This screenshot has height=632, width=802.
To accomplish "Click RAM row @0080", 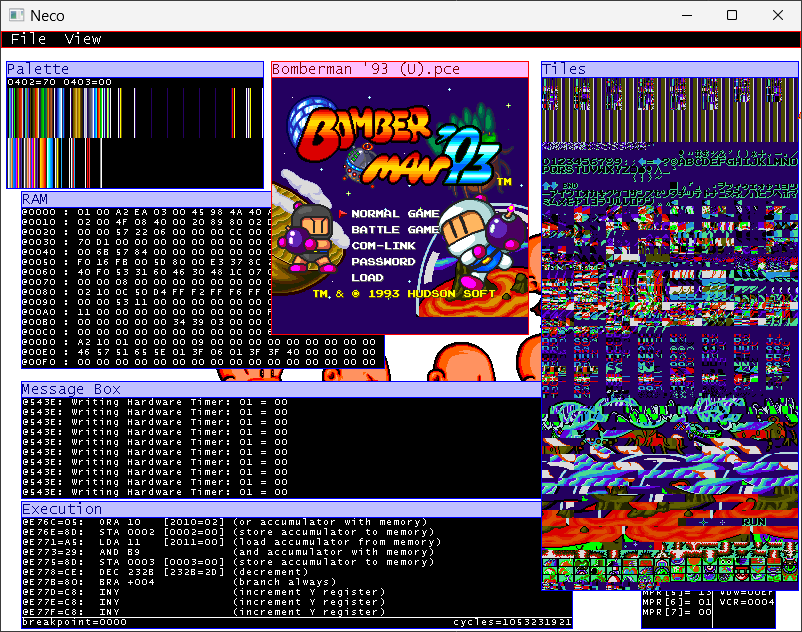I will [x=146, y=292].
